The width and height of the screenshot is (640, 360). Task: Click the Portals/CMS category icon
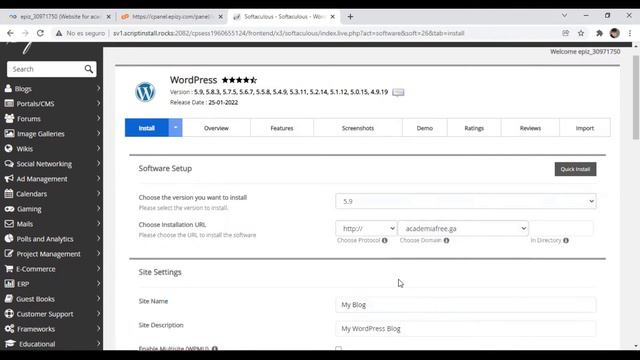pos(9,104)
